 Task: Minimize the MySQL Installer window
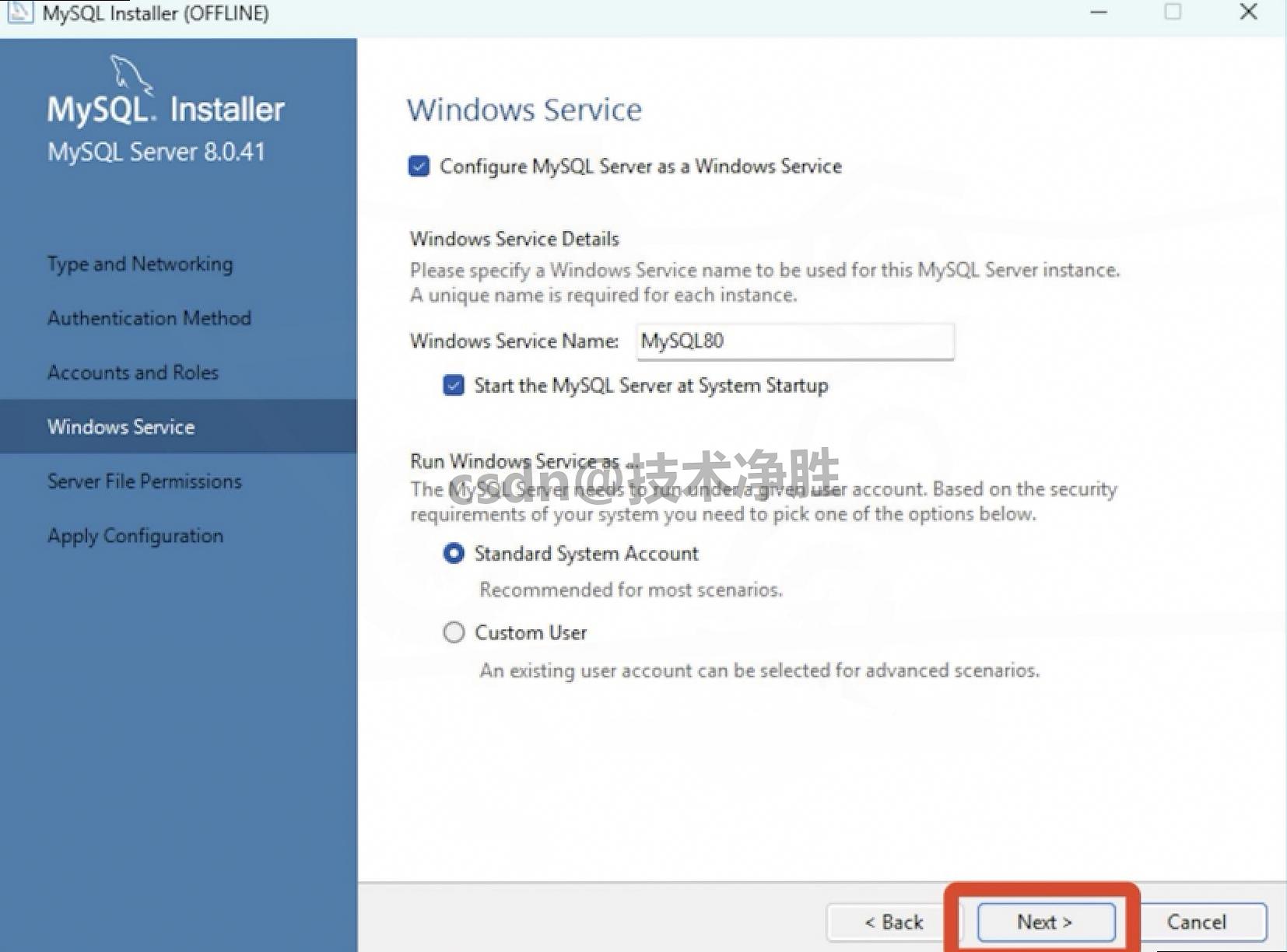(x=1099, y=12)
